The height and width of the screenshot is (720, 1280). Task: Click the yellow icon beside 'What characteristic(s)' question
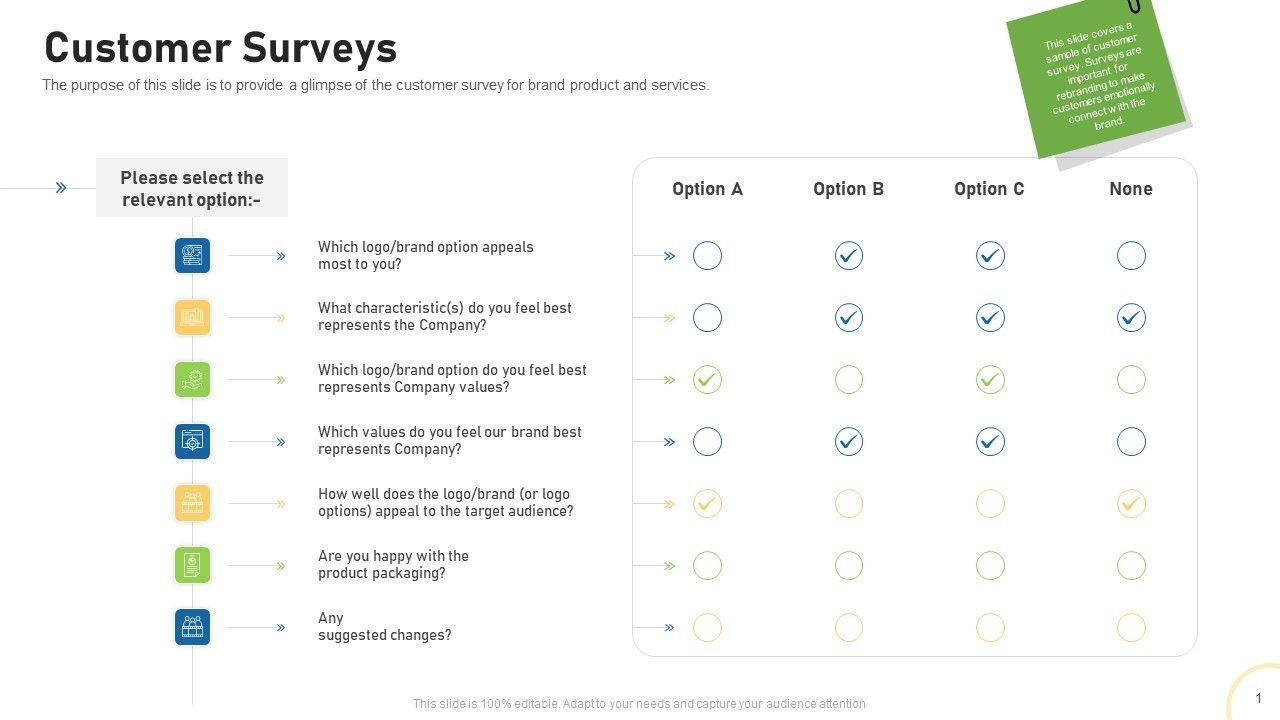point(193,318)
